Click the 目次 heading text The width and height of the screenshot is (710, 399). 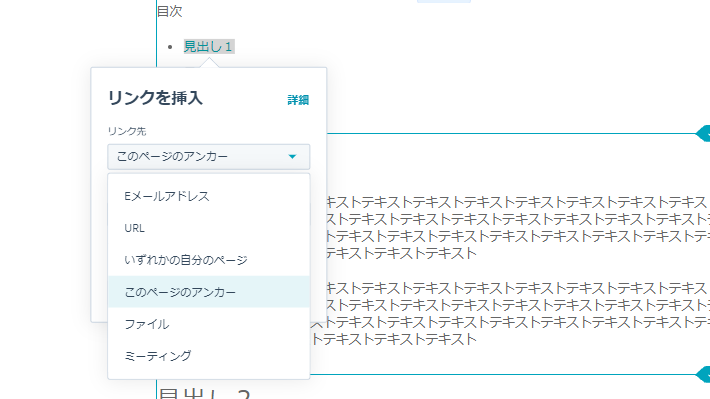(x=169, y=11)
